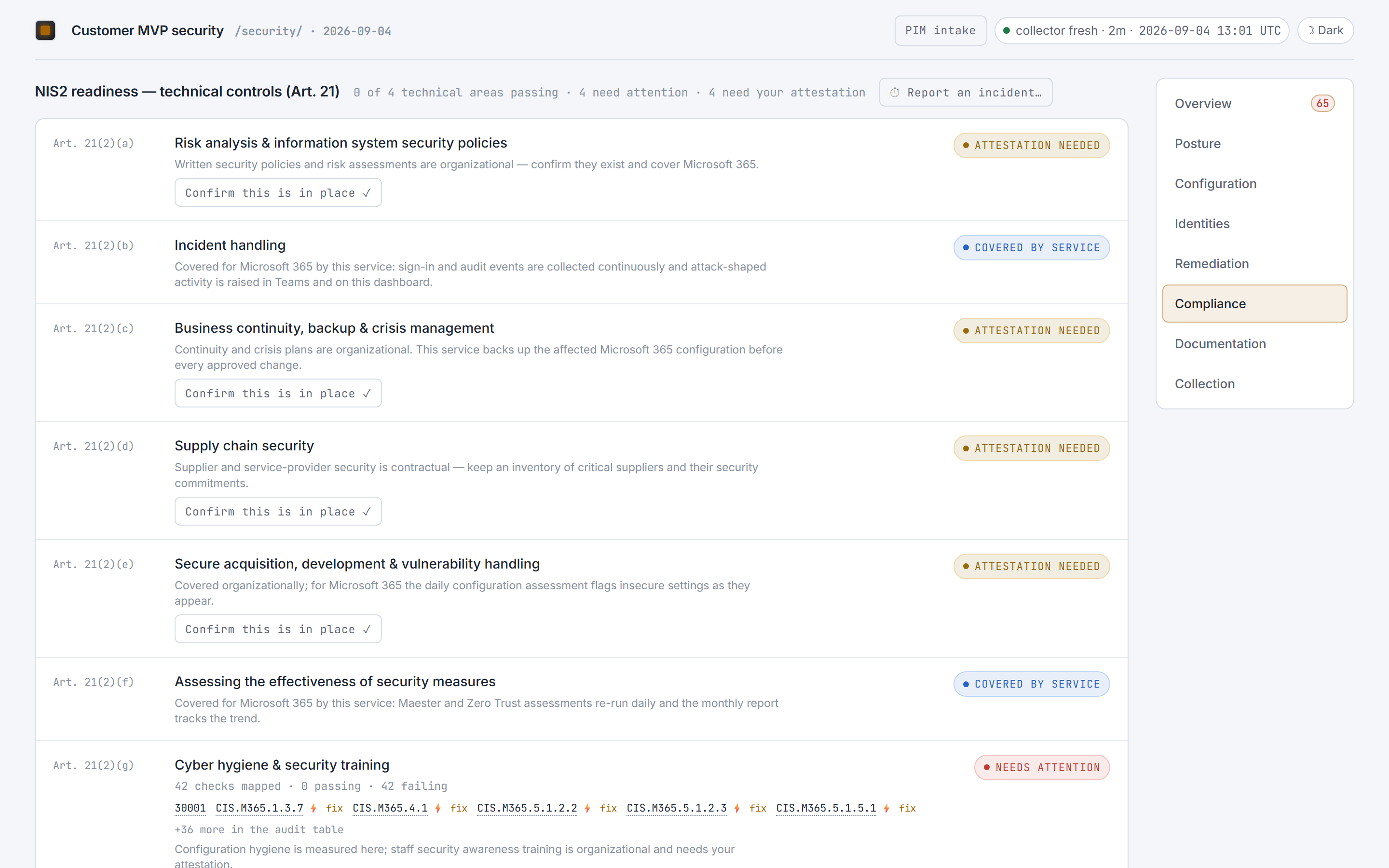Click Attestation Needed badge for Supply chain security
The width and height of the screenshot is (1389, 868).
click(1032, 448)
